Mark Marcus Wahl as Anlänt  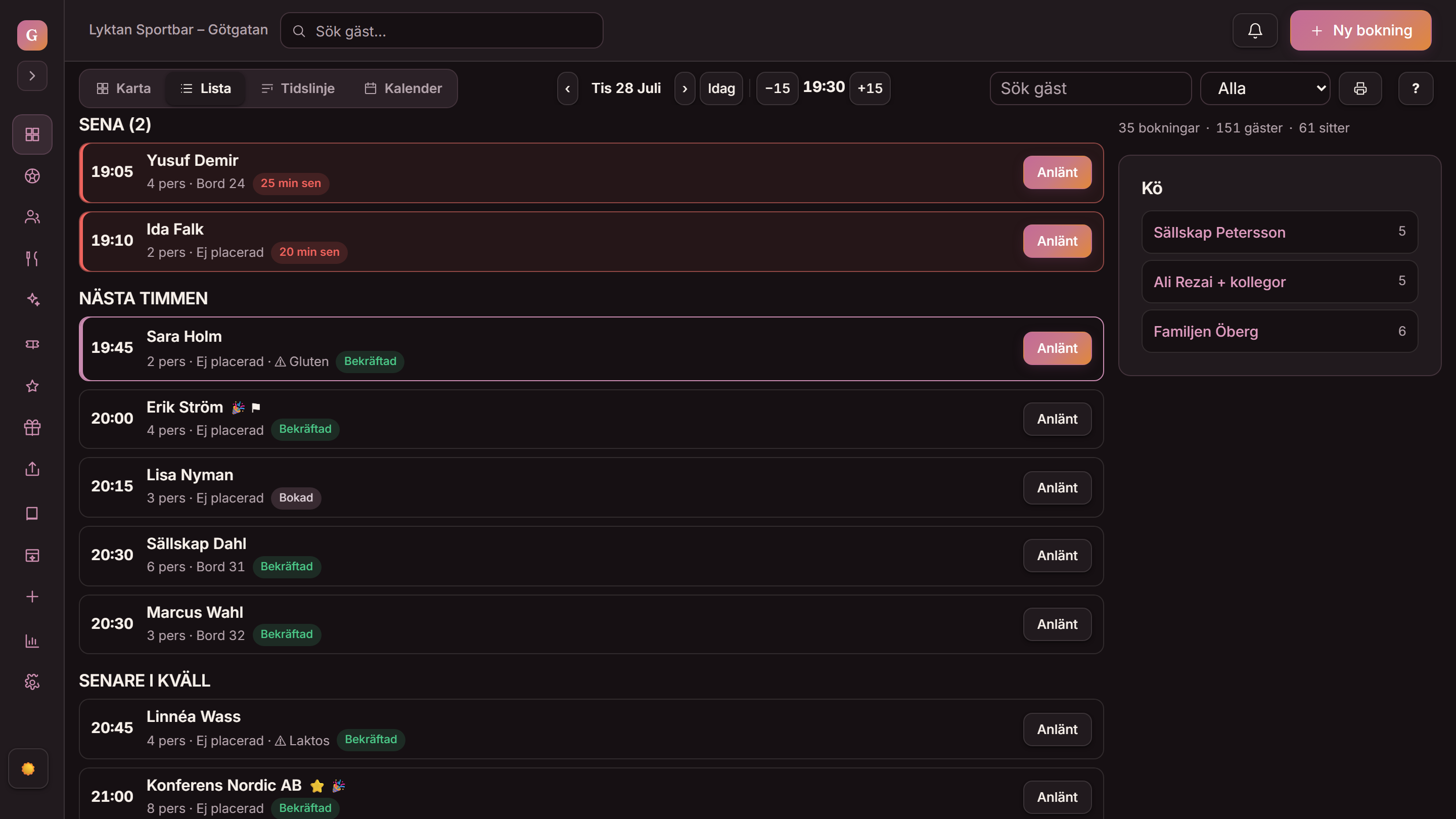click(1057, 624)
